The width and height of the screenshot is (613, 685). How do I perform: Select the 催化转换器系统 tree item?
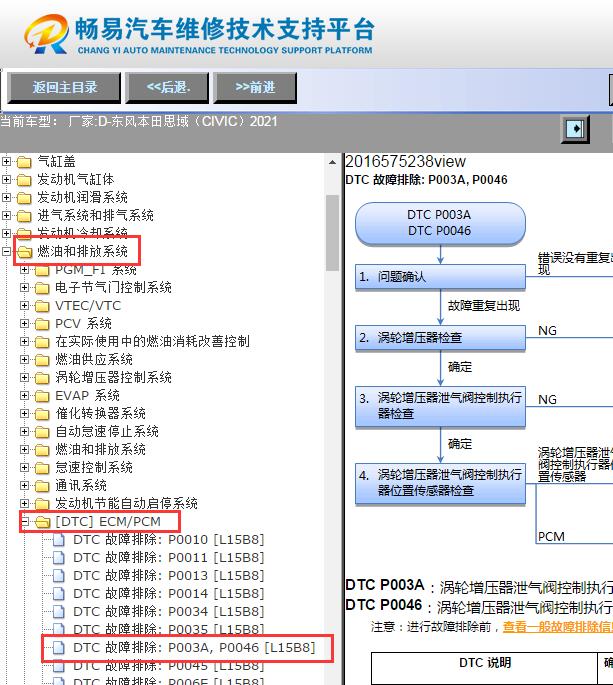(100, 413)
